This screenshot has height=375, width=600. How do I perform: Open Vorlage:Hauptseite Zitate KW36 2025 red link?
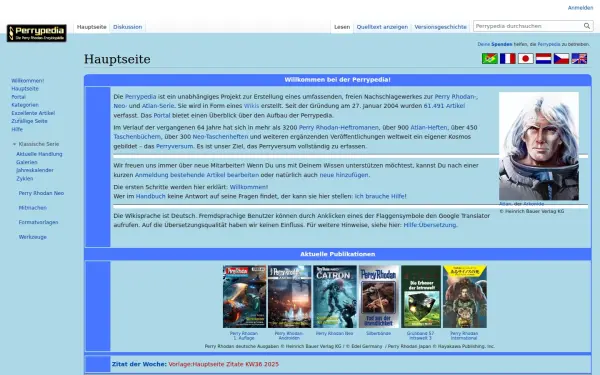tap(223, 364)
